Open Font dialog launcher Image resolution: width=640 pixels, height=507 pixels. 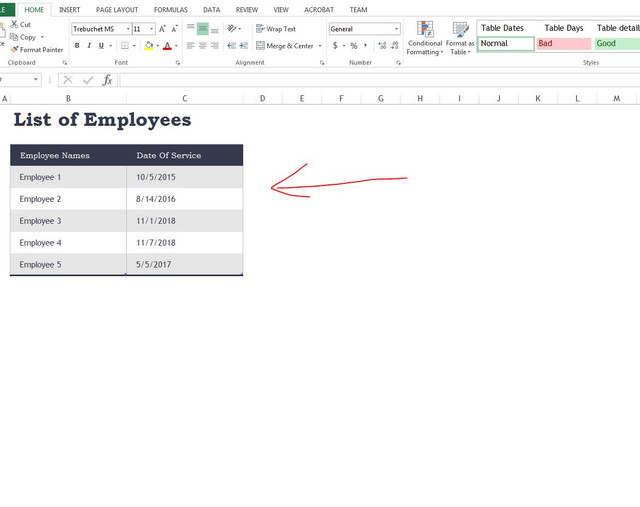pyautogui.click(x=178, y=63)
